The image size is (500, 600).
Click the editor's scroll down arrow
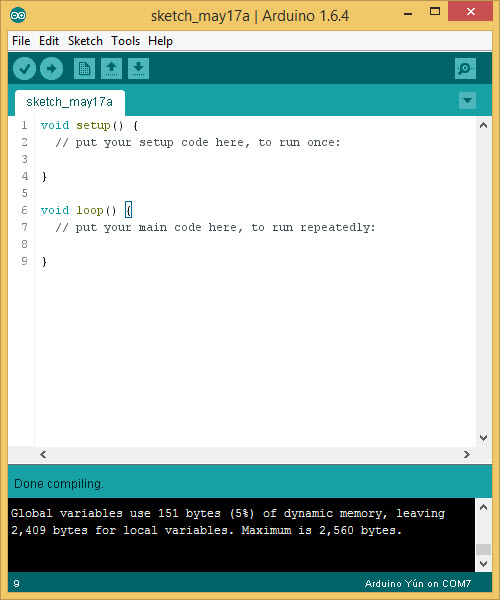(484, 438)
